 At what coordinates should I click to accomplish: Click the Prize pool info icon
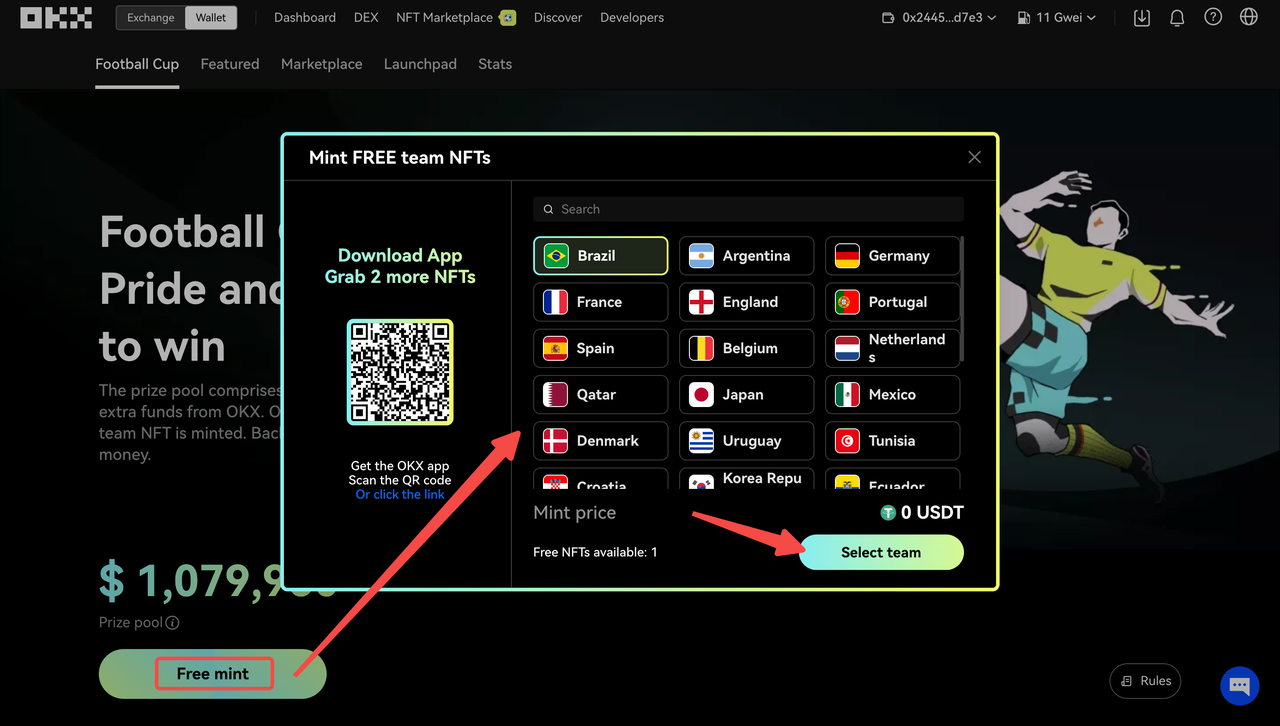(172, 623)
